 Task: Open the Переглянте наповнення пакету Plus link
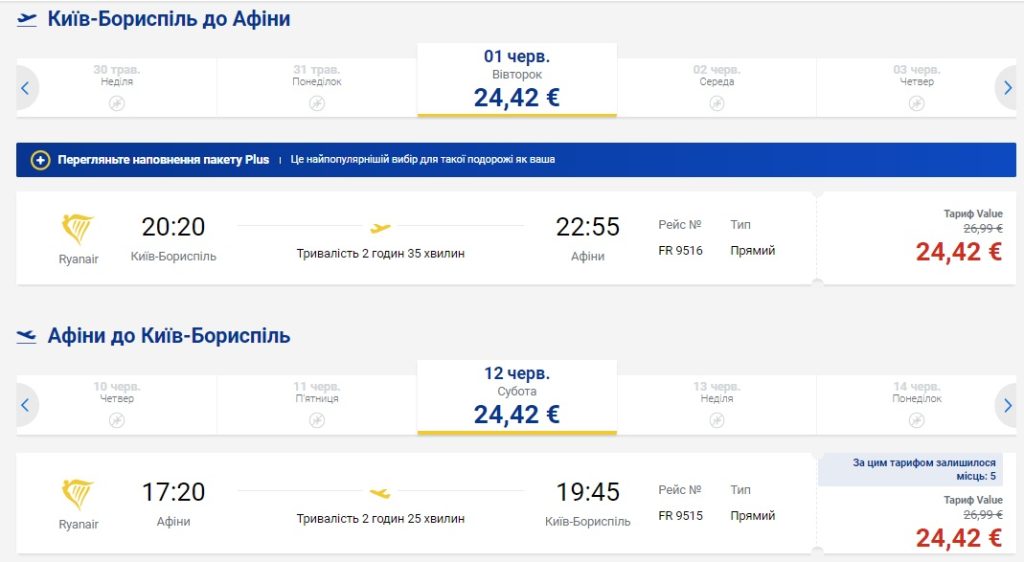pos(163,160)
